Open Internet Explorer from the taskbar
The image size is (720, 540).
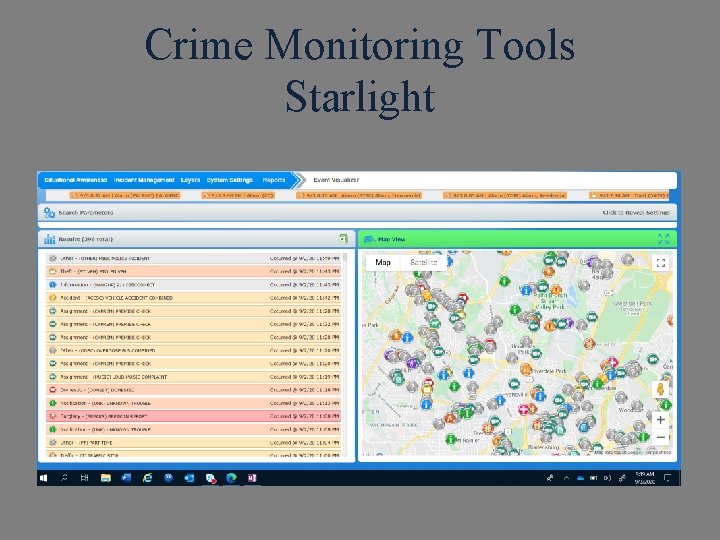pos(147,478)
